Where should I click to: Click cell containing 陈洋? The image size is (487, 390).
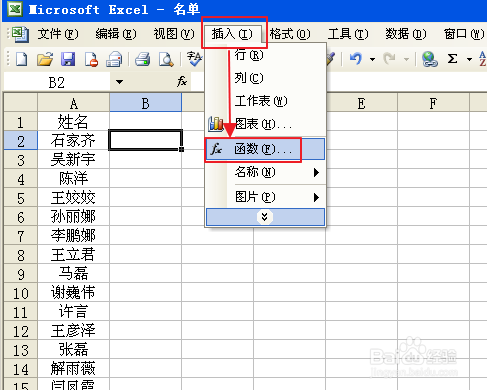click(74, 179)
